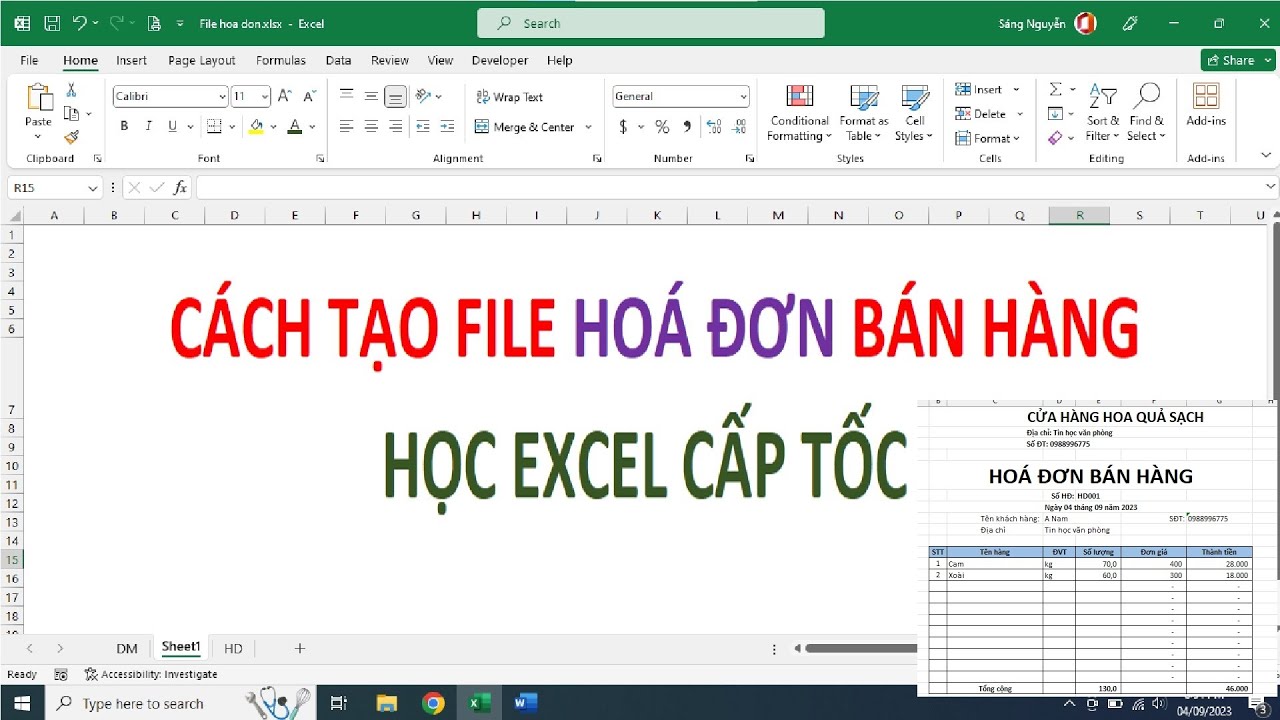Apply Accounting number format dollar icon
Viewport: 1280px width, 720px height.
623,127
